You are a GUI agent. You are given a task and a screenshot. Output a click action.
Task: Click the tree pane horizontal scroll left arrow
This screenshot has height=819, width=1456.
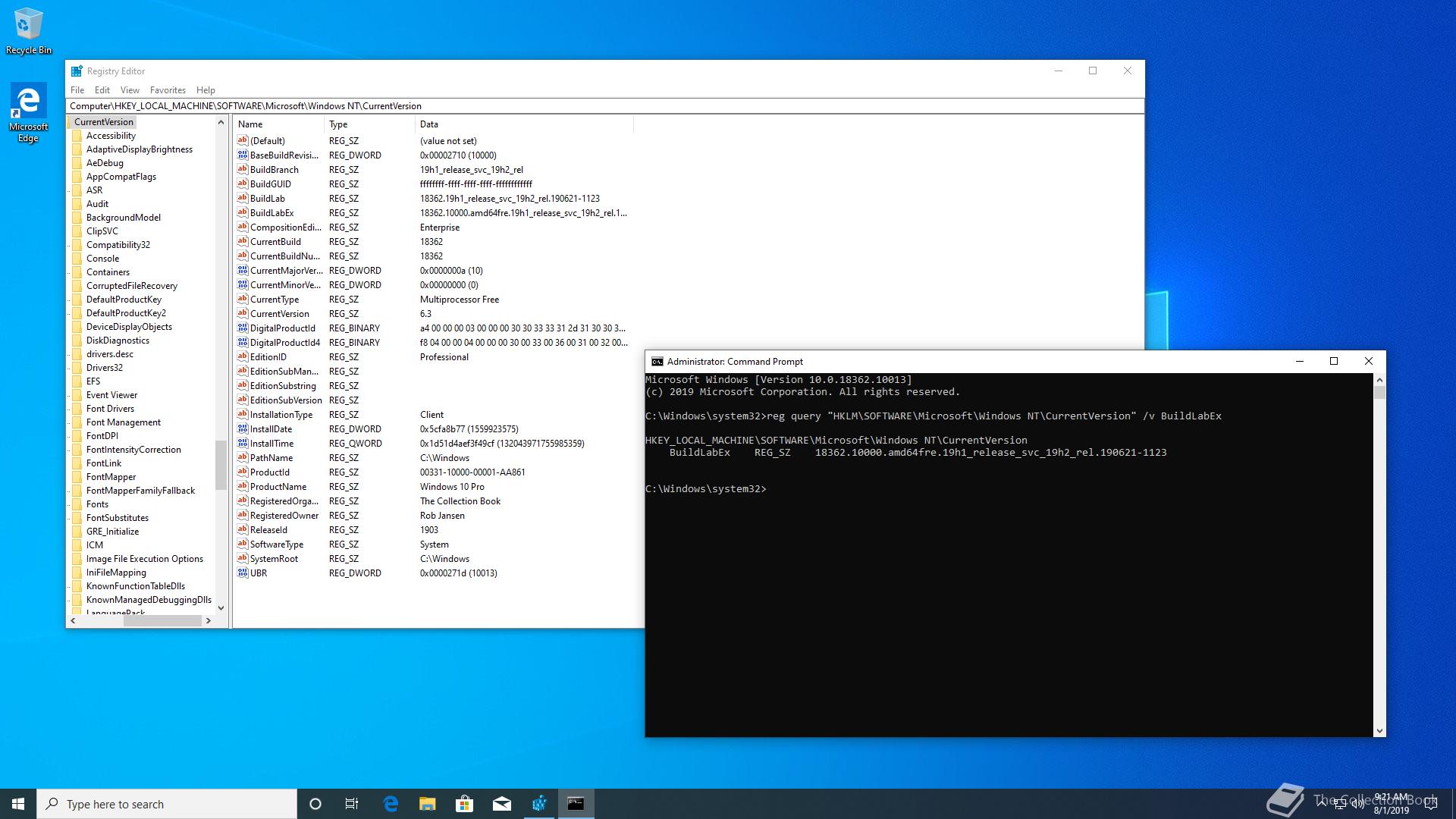pyautogui.click(x=73, y=620)
